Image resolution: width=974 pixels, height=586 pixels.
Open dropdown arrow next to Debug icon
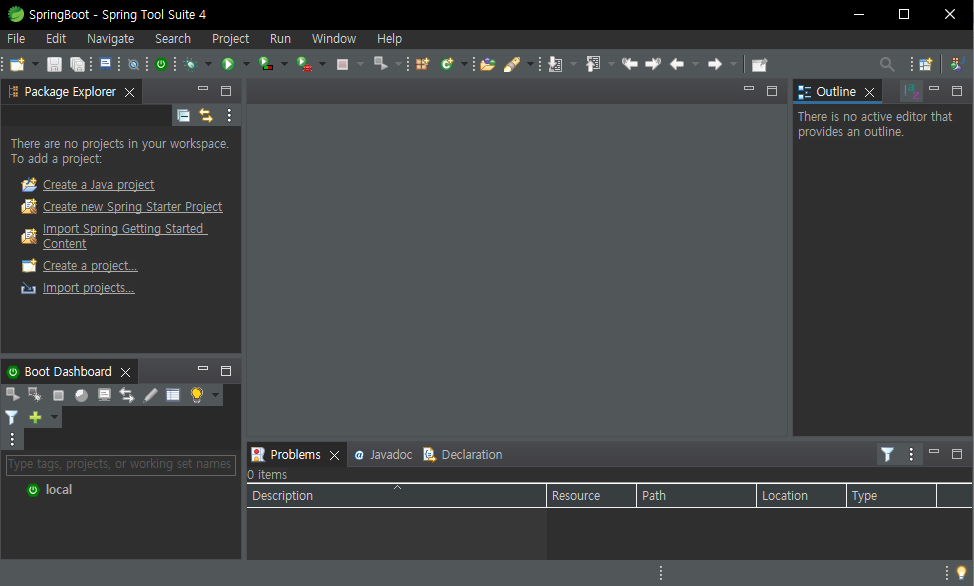[x=208, y=64]
